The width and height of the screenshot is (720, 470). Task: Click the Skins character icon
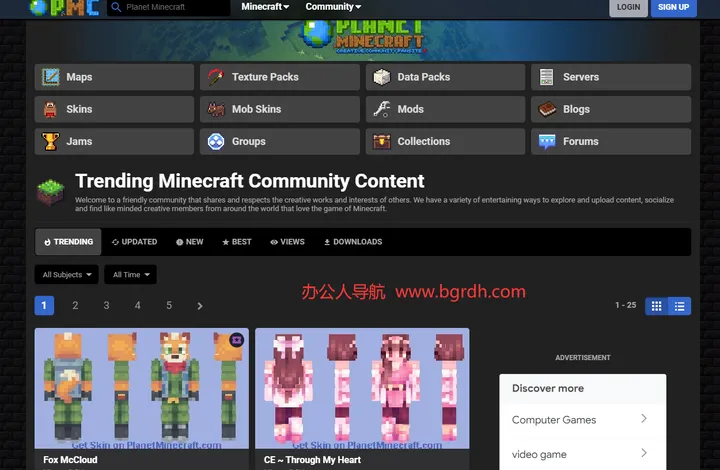50,109
